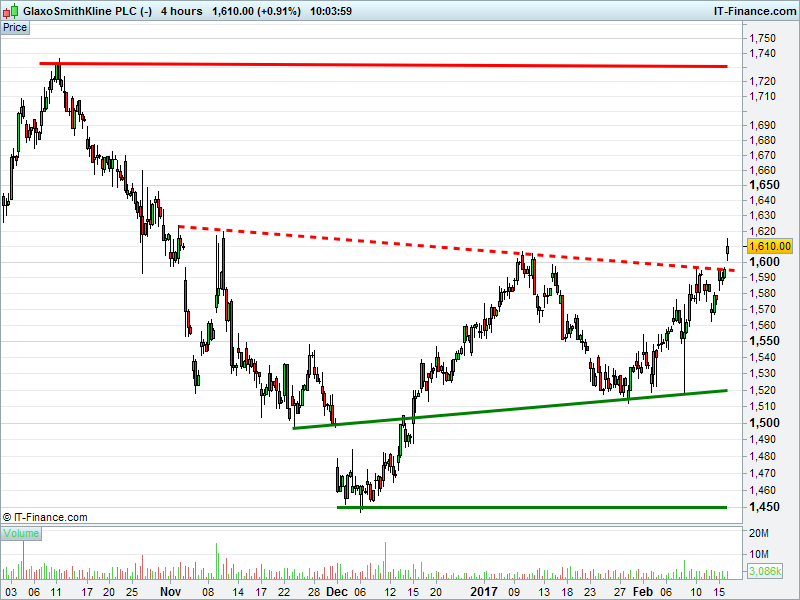Click the tall volume bar near 03 October
The height and width of the screenshot is (600, 800).
23,560
